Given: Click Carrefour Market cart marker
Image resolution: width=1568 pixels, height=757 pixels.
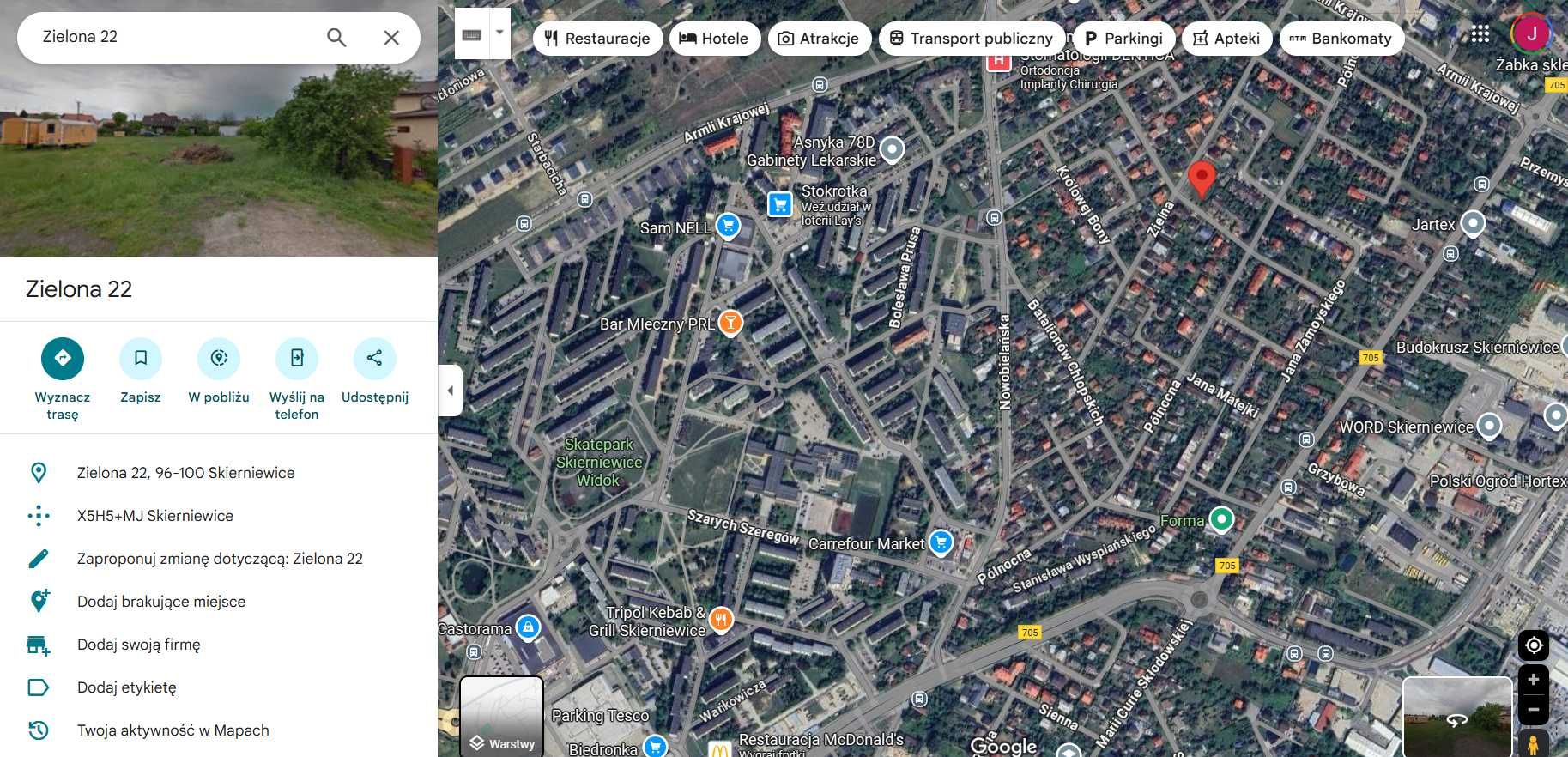Looking at the screenshot, I should (x=941, y=542).
